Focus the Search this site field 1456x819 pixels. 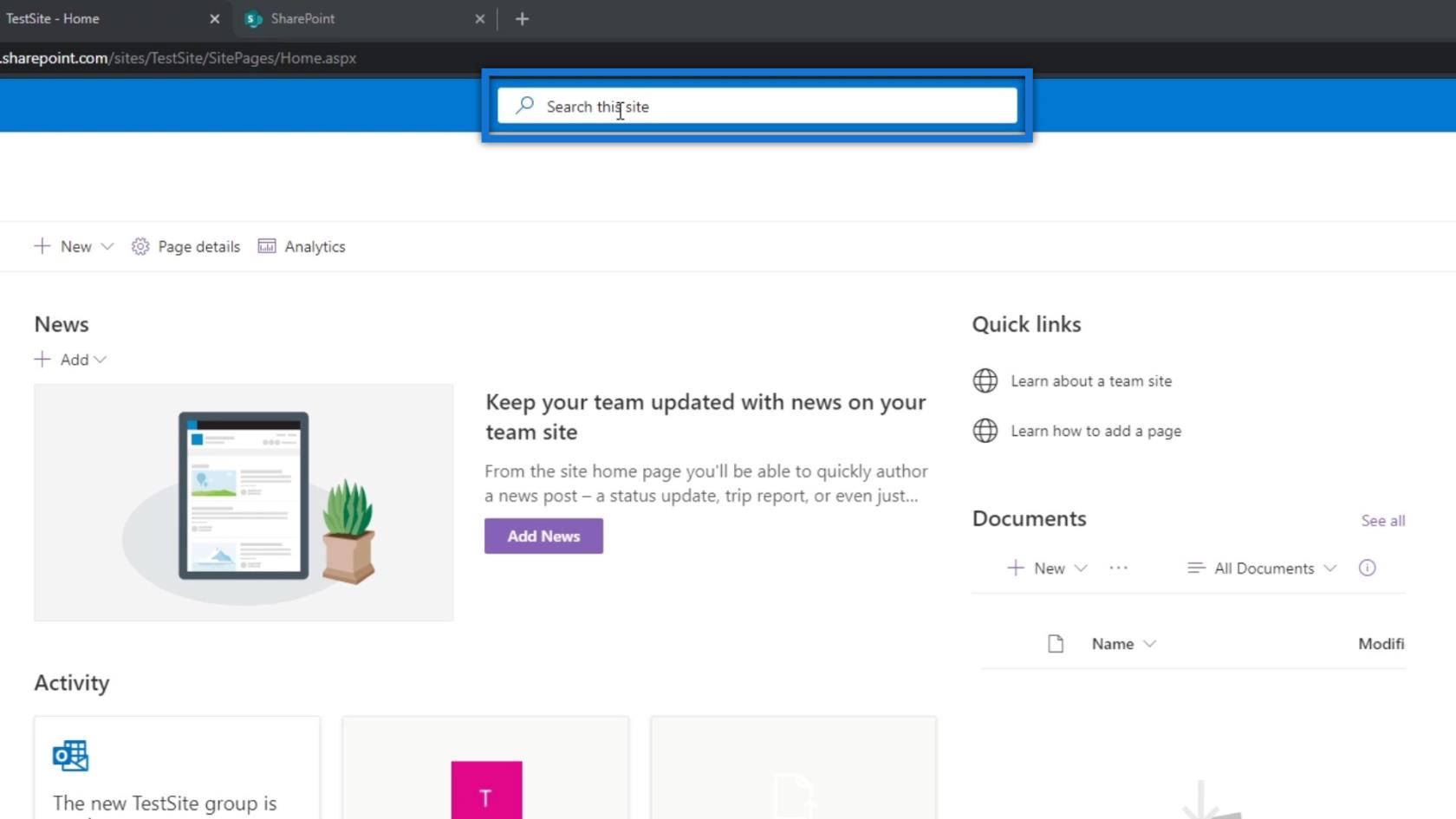757,106
